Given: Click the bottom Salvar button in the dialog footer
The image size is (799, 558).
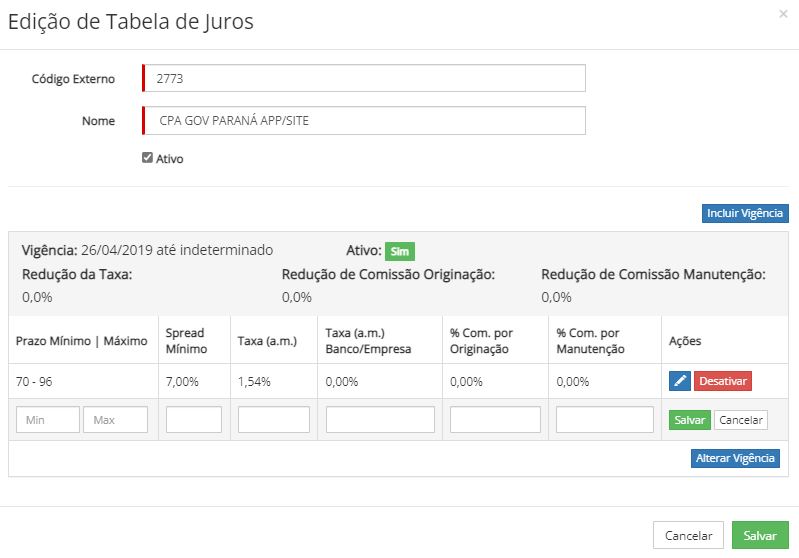Looking at the screenshot, I should pos(760,535).
